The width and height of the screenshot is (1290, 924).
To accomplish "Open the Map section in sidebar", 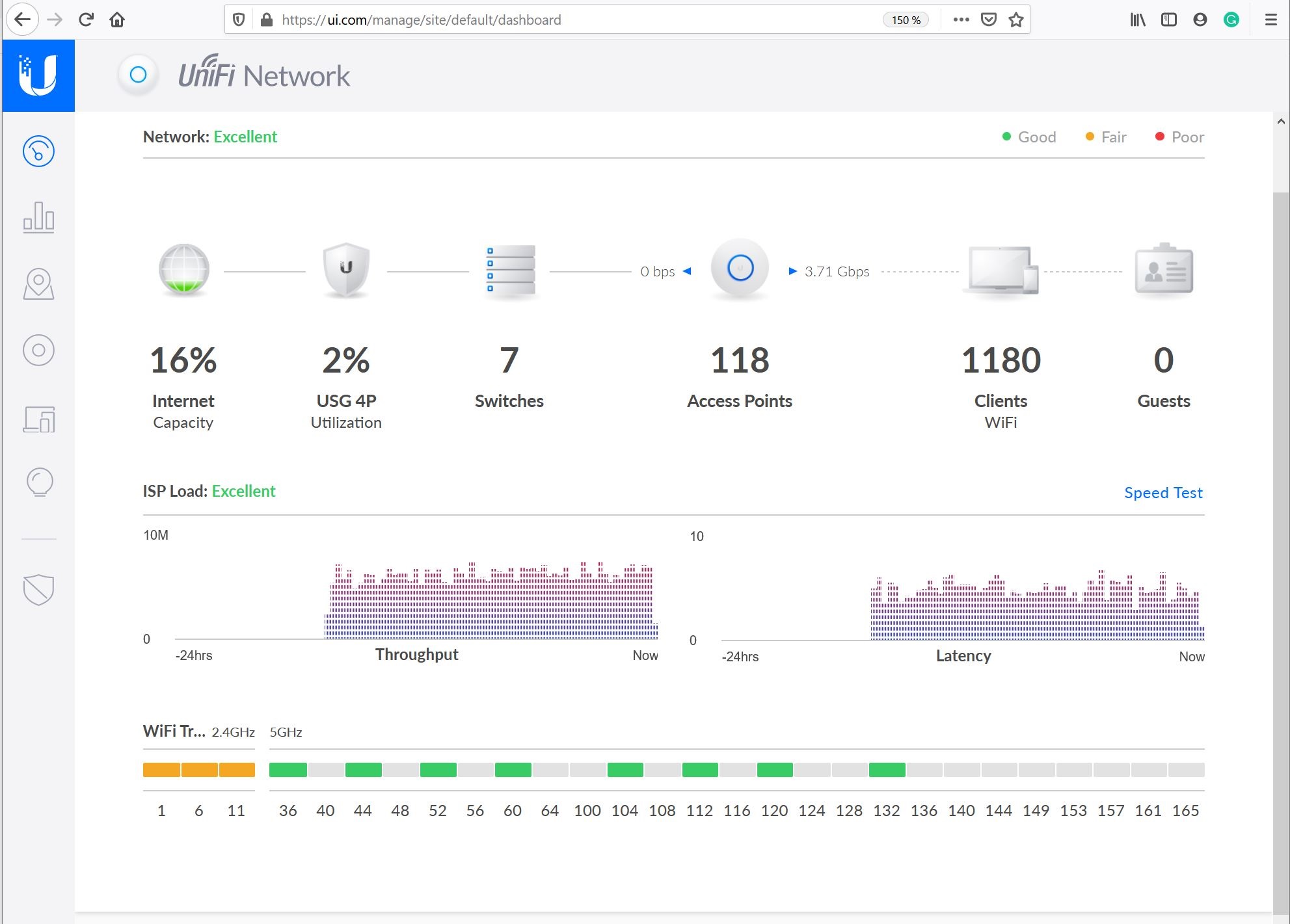I will coord(38,284).
